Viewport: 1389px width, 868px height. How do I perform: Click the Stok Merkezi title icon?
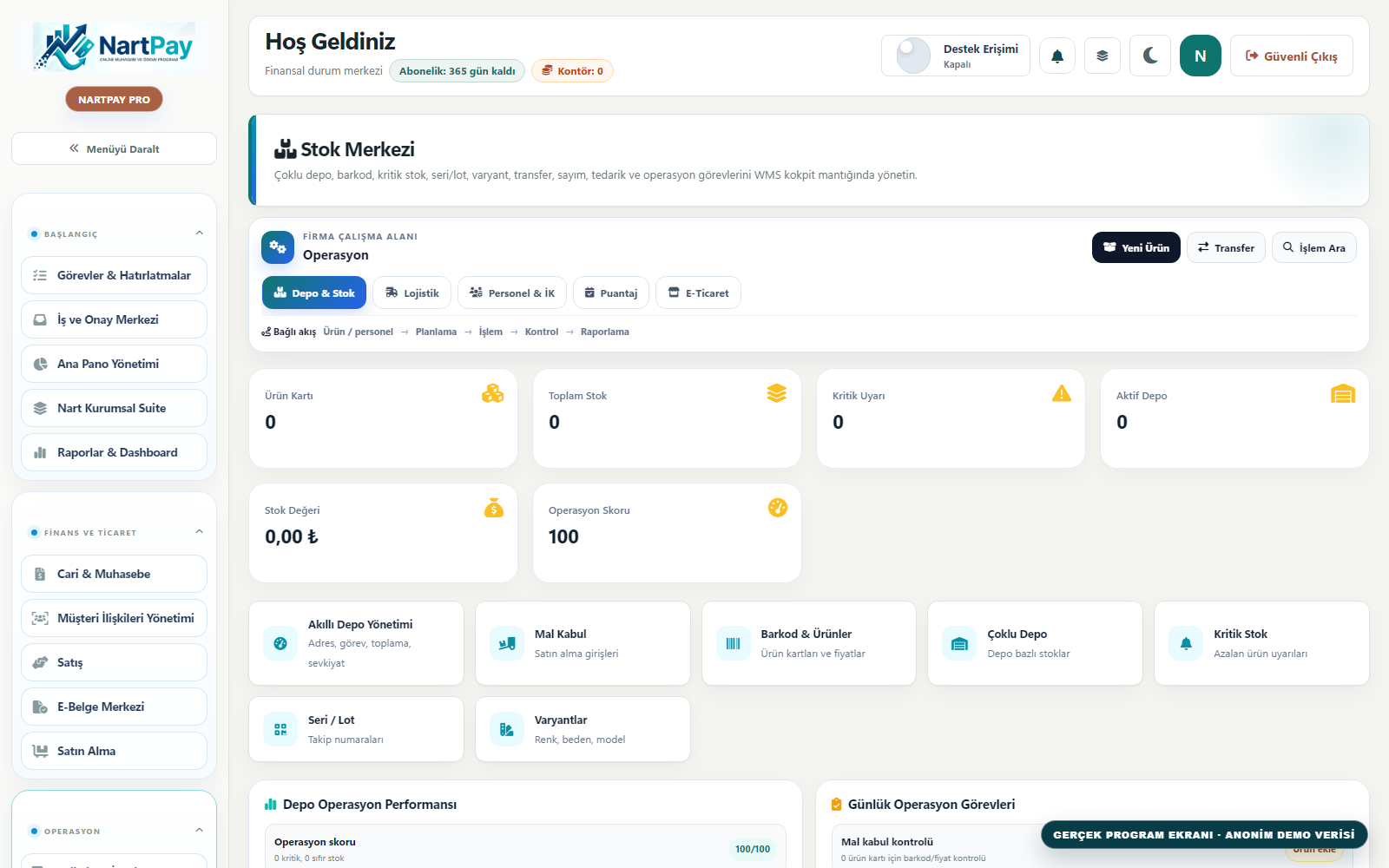(x=286, y=149)
